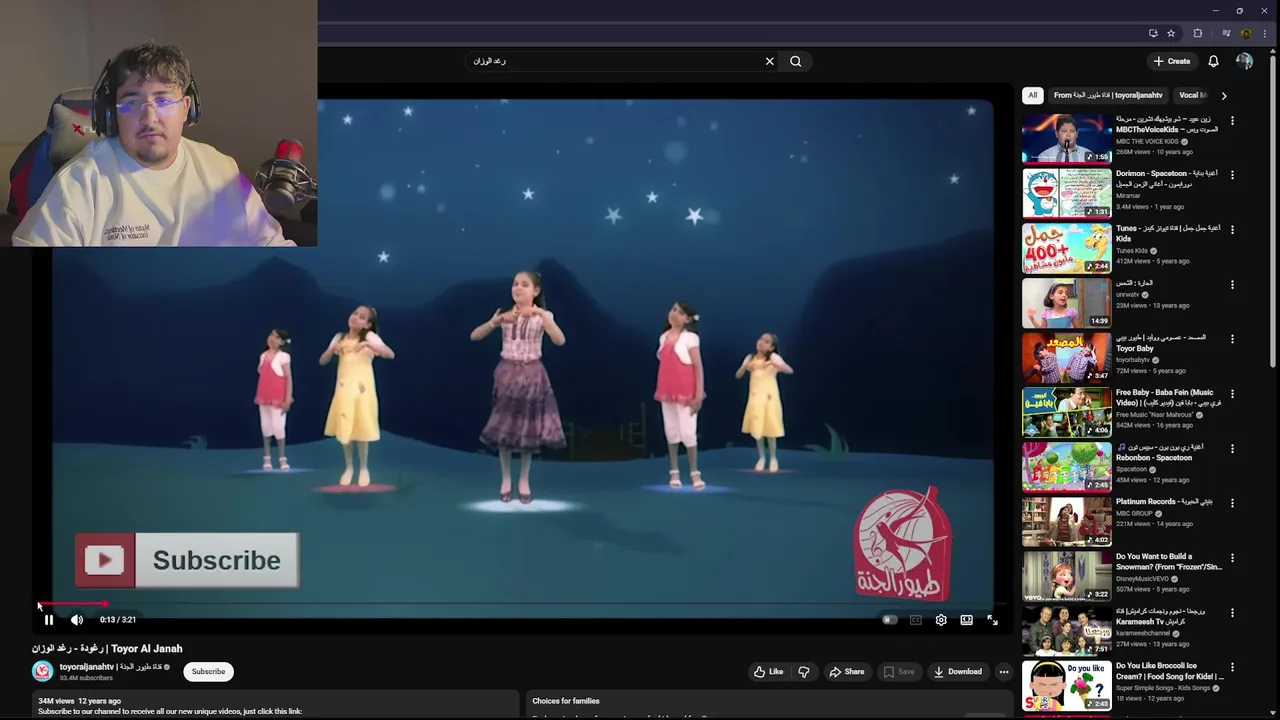Clear the YouTube search box text
The height and width of the screenshot is (720, 1280).
(x=769, y=61)
